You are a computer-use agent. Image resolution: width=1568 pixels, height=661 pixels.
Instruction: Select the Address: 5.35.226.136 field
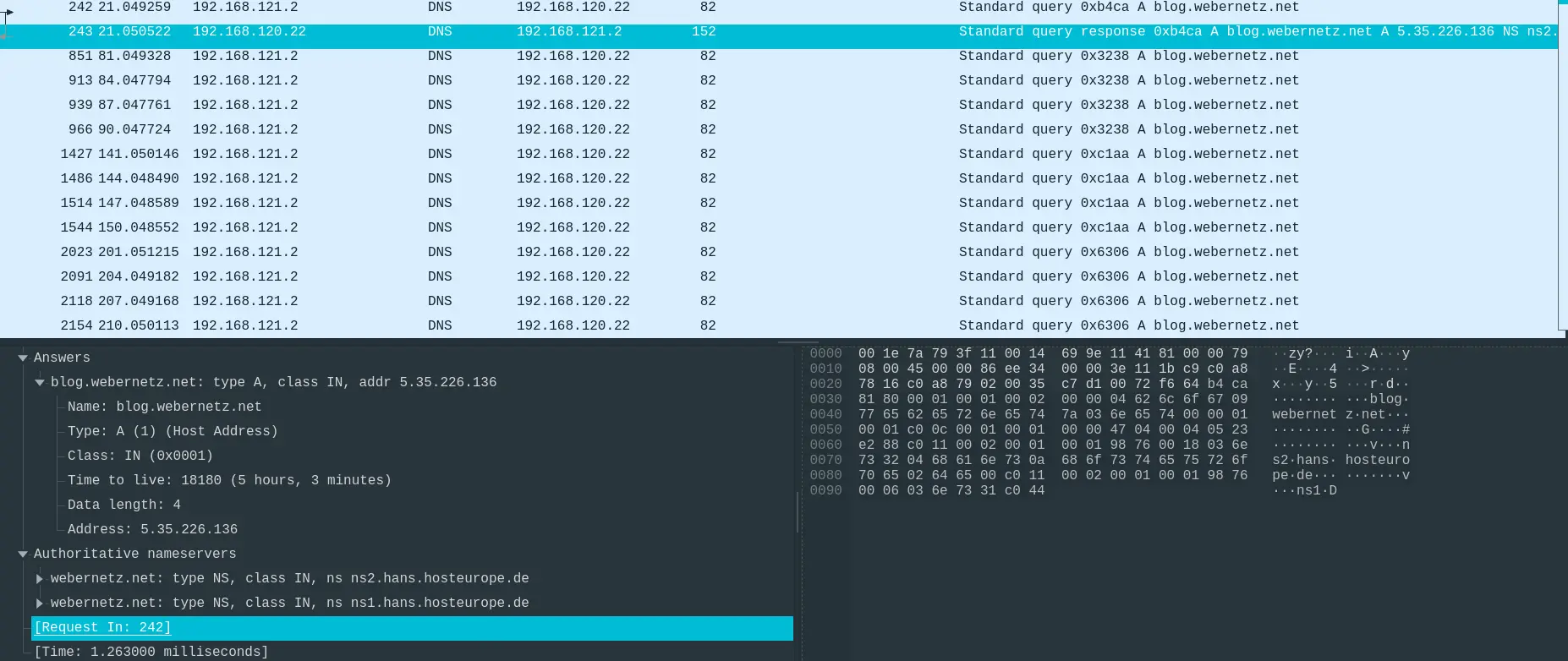(152, 529)
